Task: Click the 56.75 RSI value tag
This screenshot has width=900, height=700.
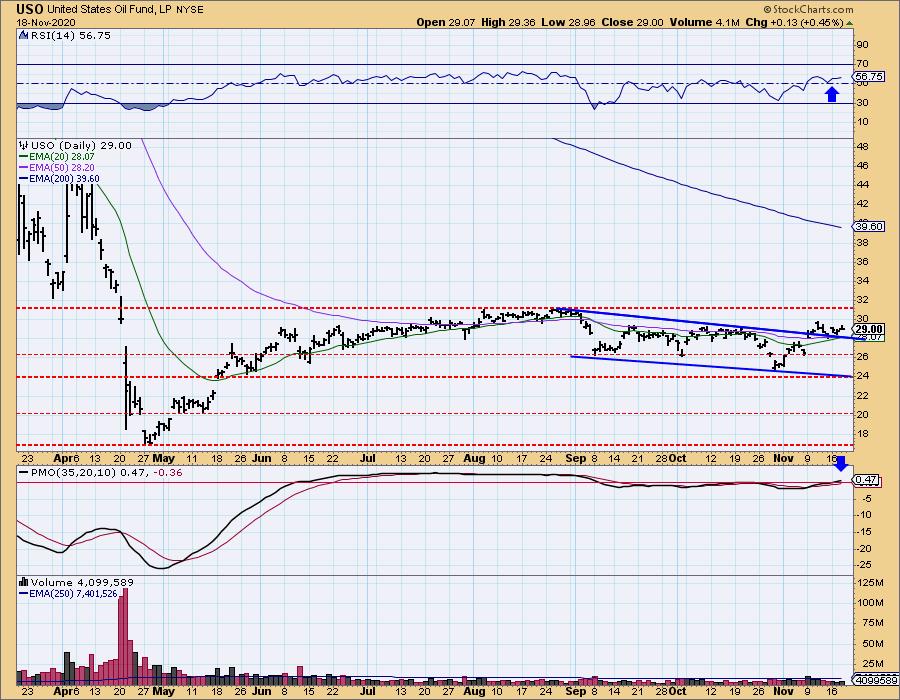Action: tap(869, 76)
